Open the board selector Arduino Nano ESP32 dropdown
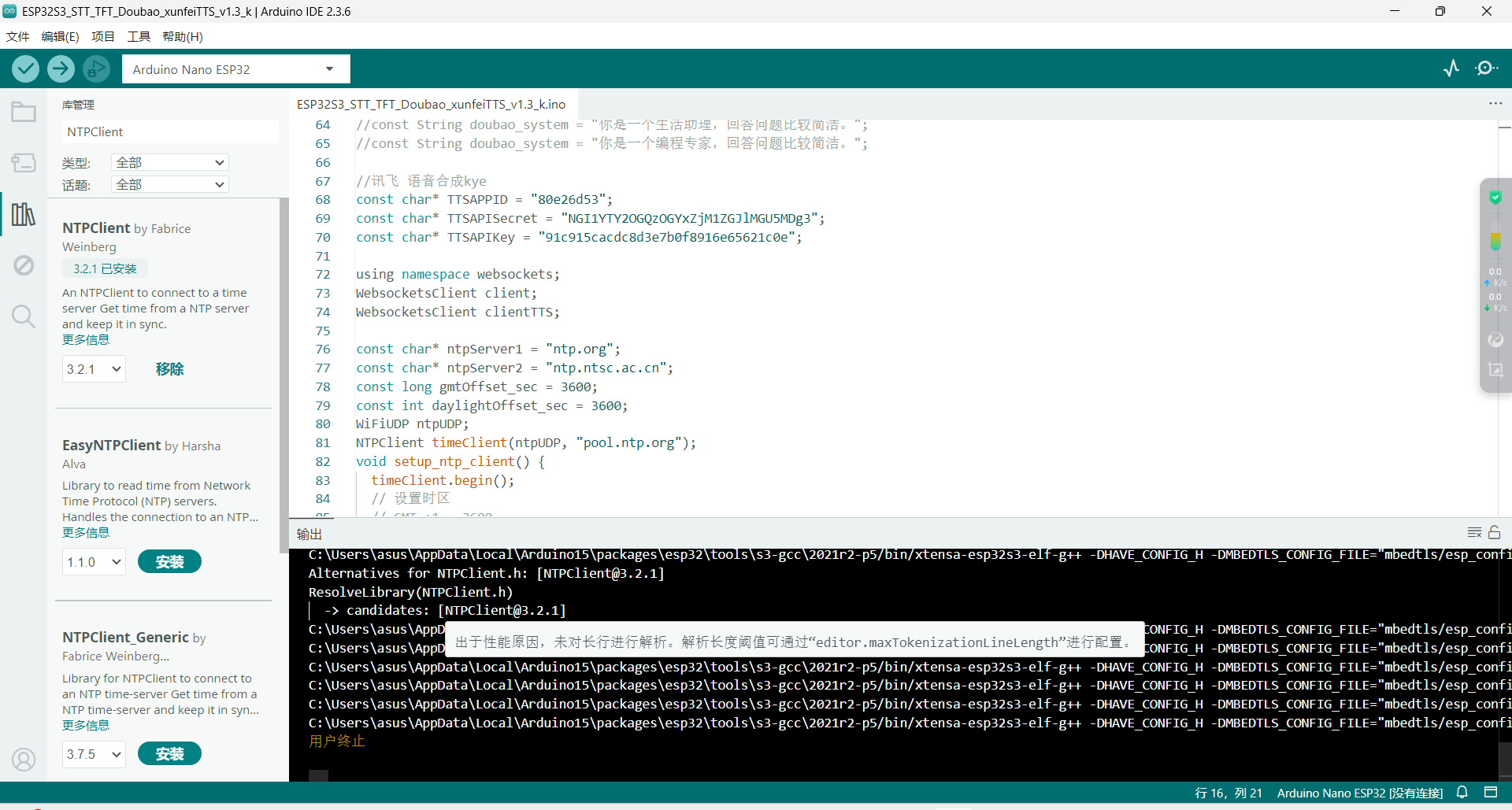Screen dimensions: 1512x810 [235, 69]
